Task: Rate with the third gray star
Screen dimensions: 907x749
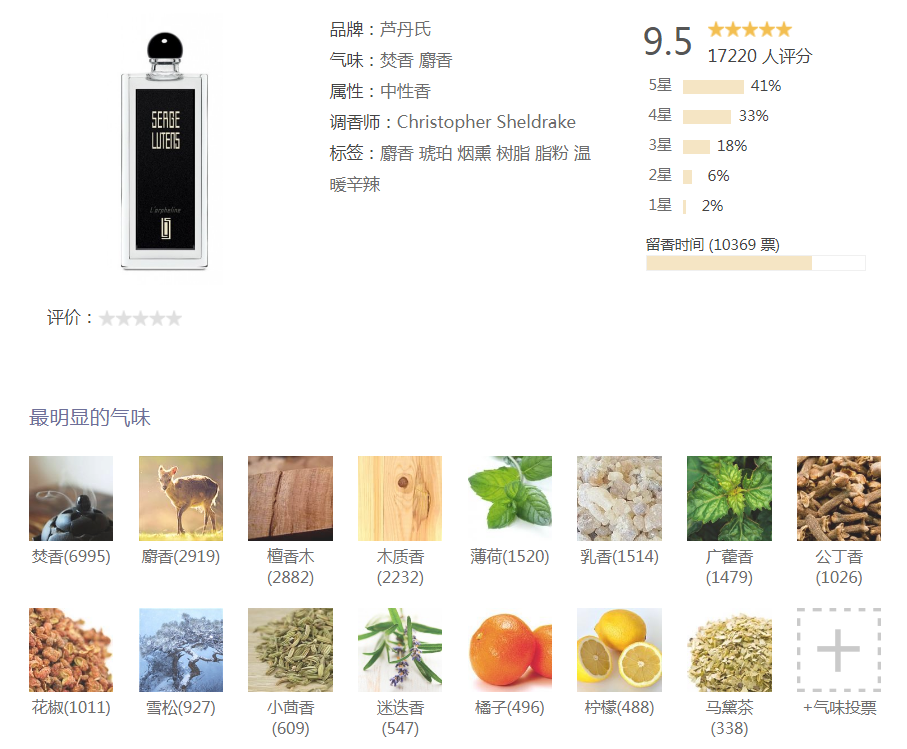Action: 140,318
